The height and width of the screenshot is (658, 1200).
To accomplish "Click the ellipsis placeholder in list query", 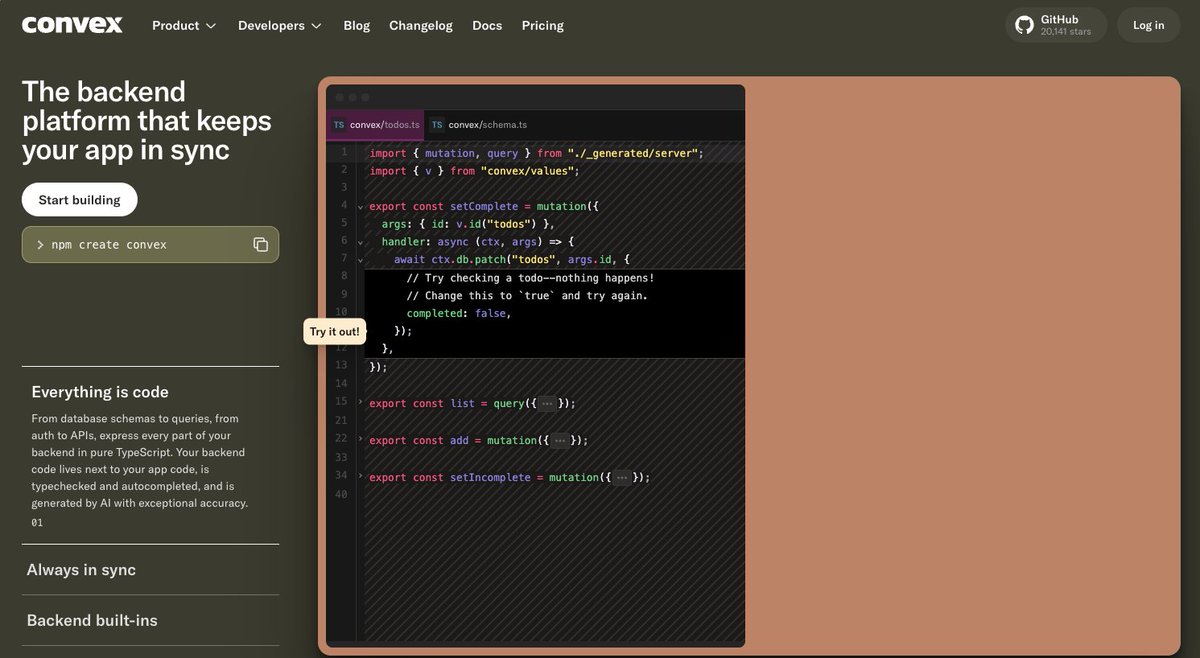I will (x=547, y=403).
